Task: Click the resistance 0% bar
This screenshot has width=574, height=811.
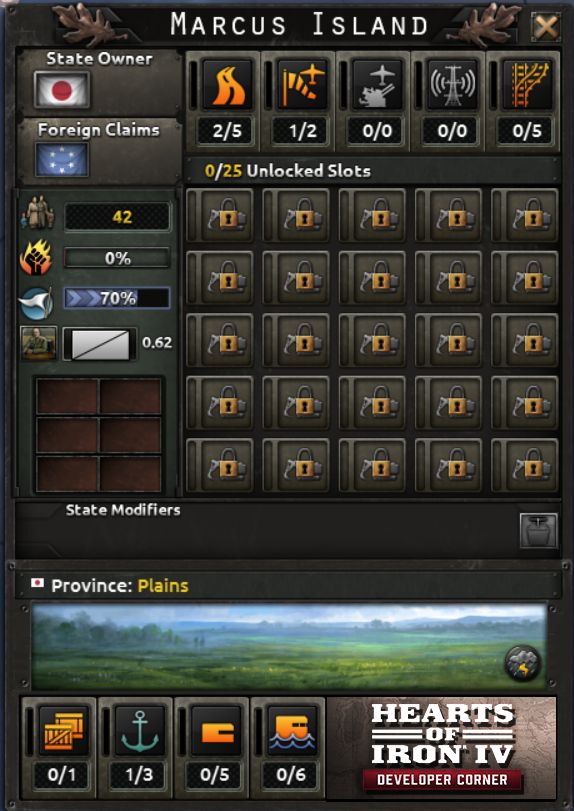Action: point(117,258)
